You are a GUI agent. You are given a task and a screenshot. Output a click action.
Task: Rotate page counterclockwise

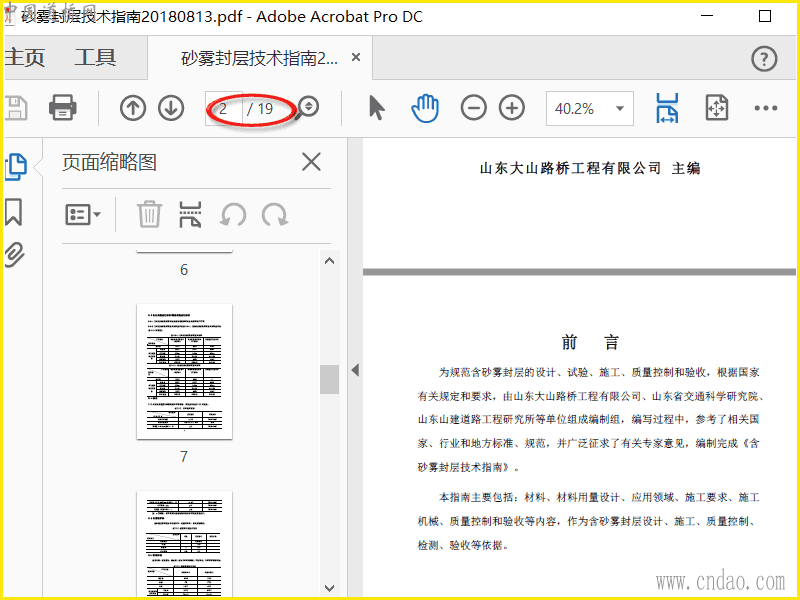click(x=233, y=215)
